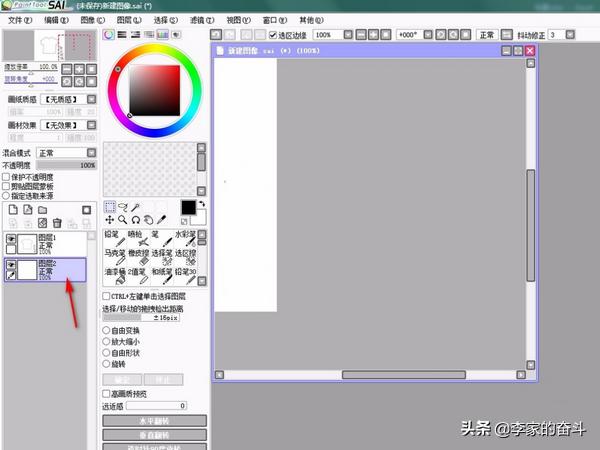Show the RGB slider panel
Screen dimensions: 600x450
(x=122, y=35)
